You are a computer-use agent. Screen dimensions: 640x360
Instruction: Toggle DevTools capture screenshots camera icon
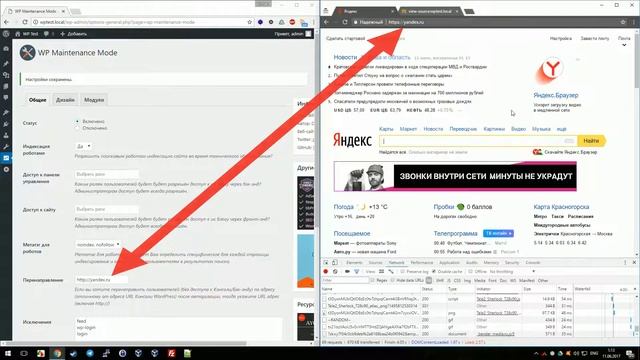[347, 271]
